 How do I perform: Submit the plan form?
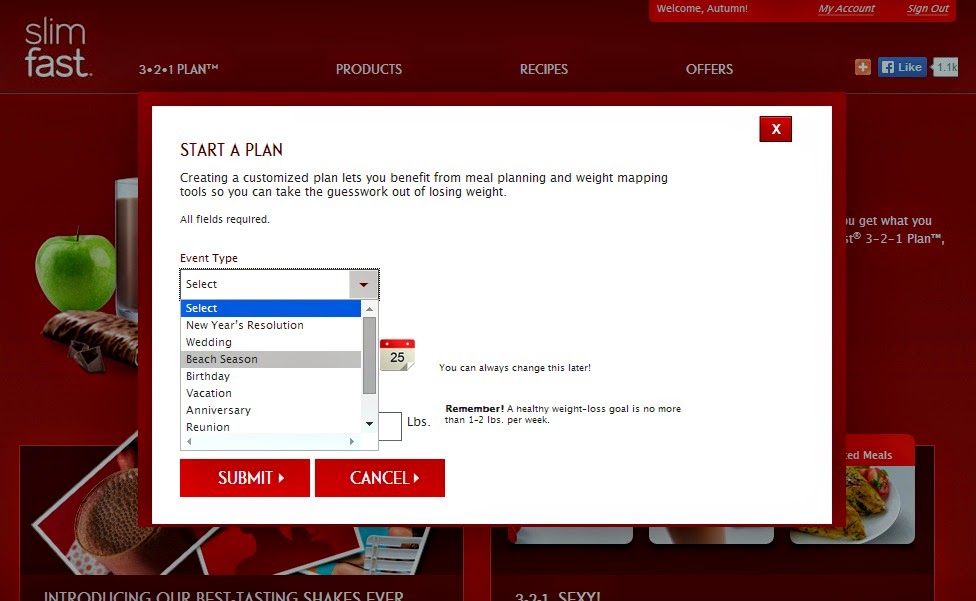tap(245, 478)
